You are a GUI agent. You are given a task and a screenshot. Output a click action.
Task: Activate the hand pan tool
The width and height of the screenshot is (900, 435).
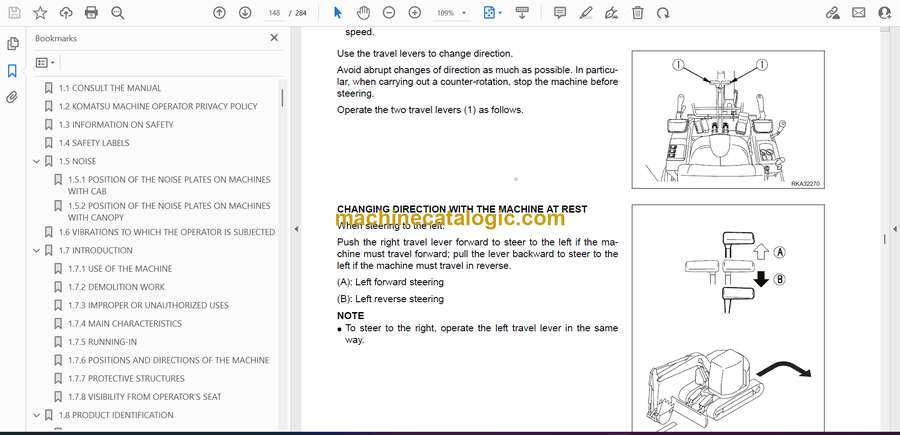coord(363,13)
